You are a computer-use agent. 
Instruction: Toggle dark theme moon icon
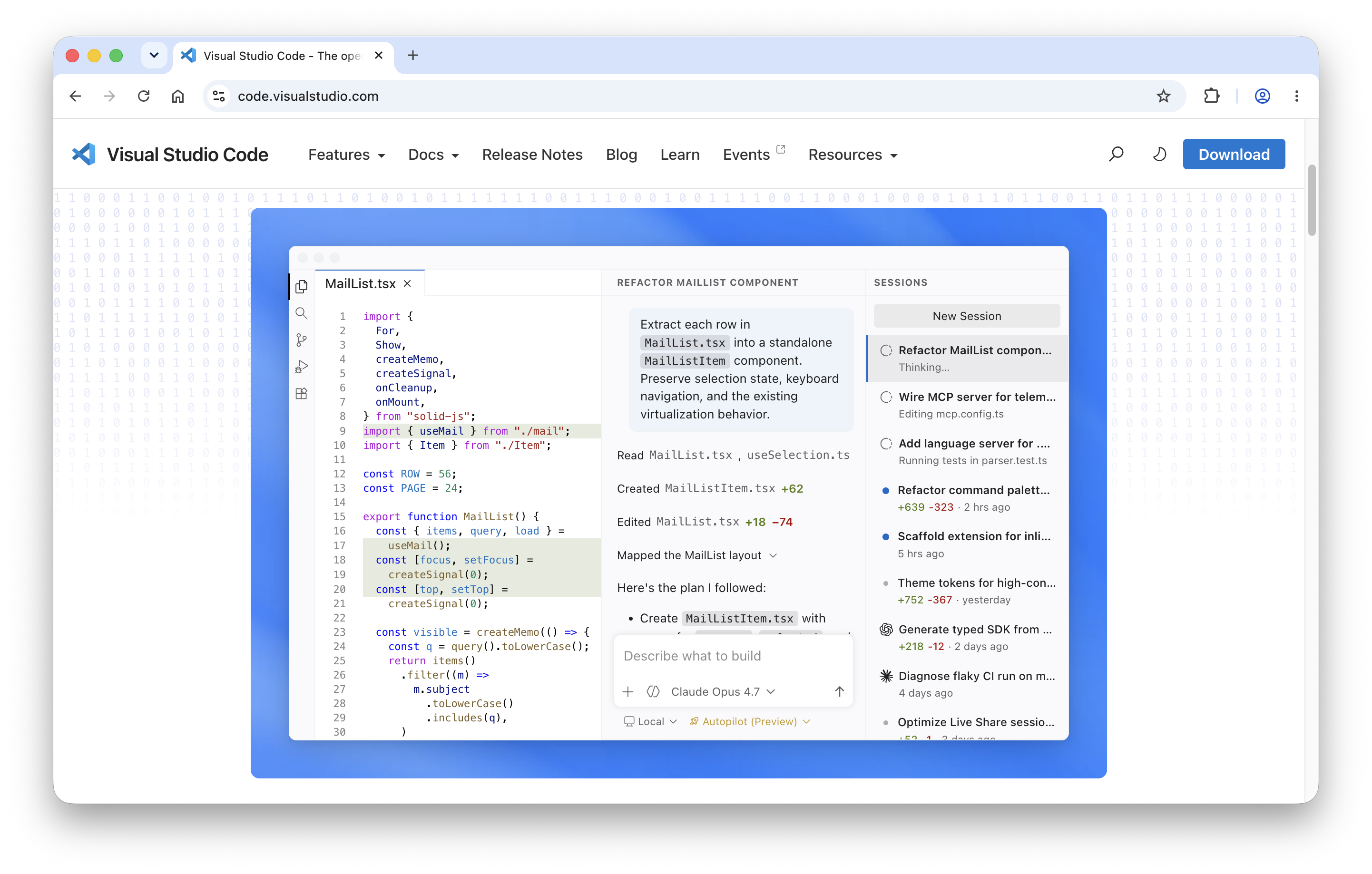[x=1159, y=154]
